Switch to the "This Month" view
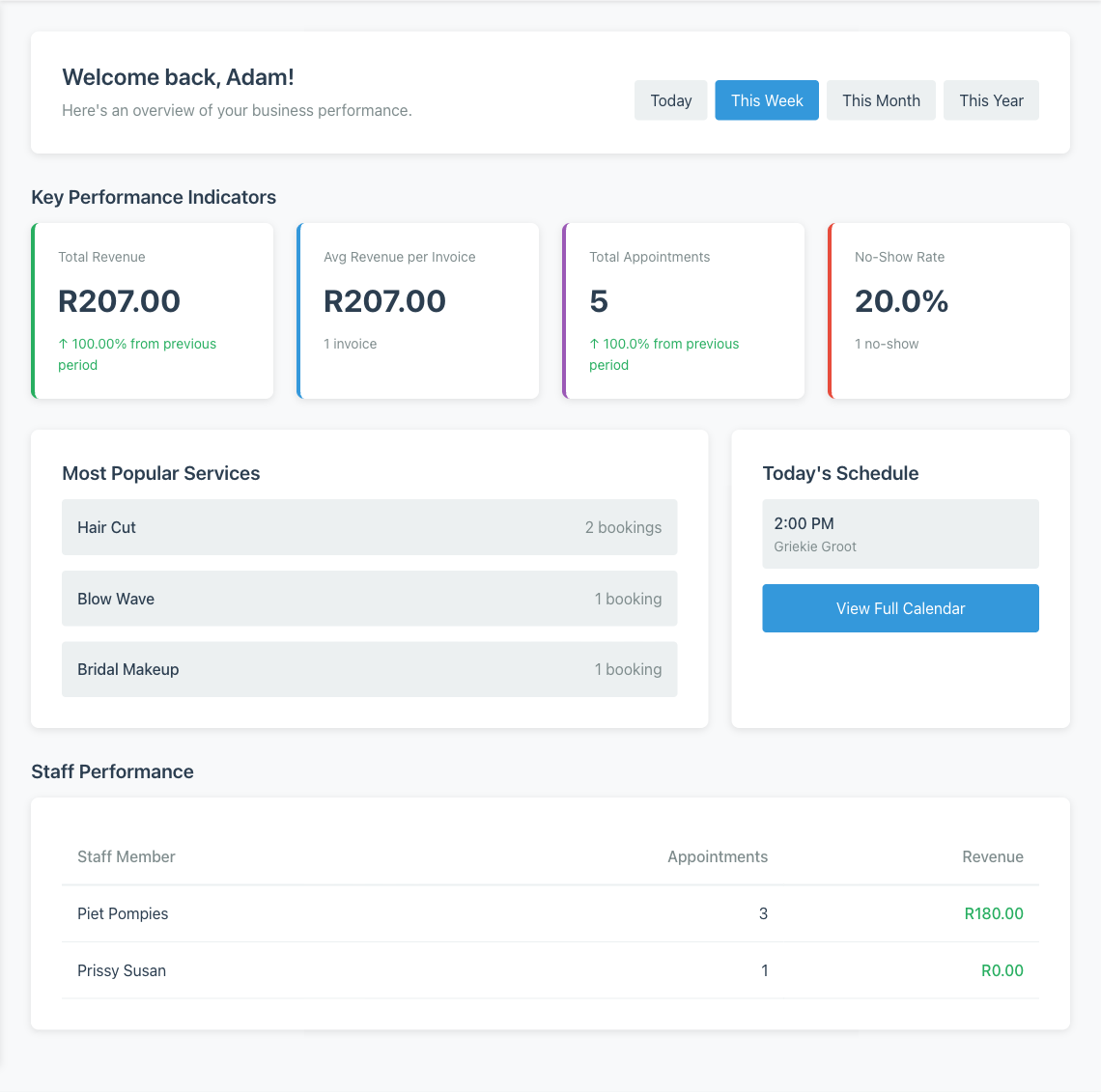The image size is (1101, 1092). pos(881,99)
